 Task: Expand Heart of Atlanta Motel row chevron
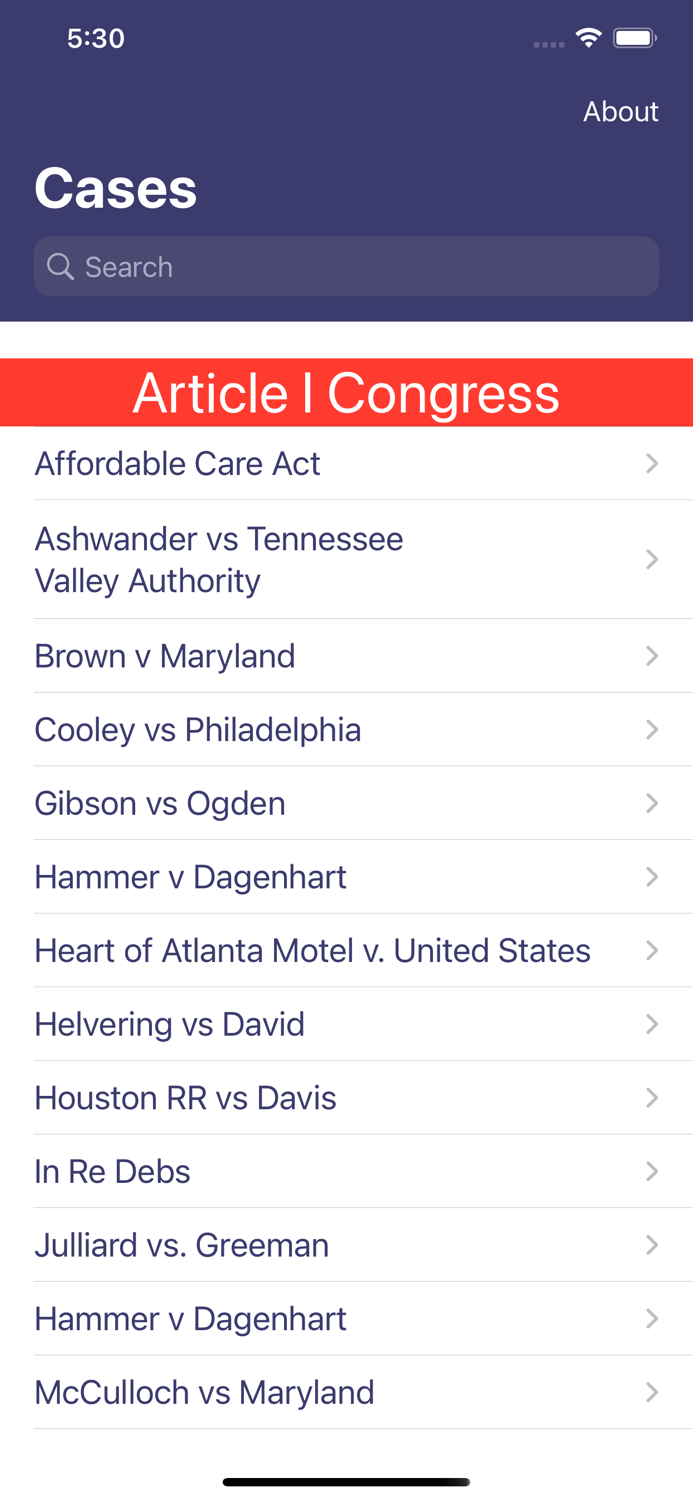[652, 950]
